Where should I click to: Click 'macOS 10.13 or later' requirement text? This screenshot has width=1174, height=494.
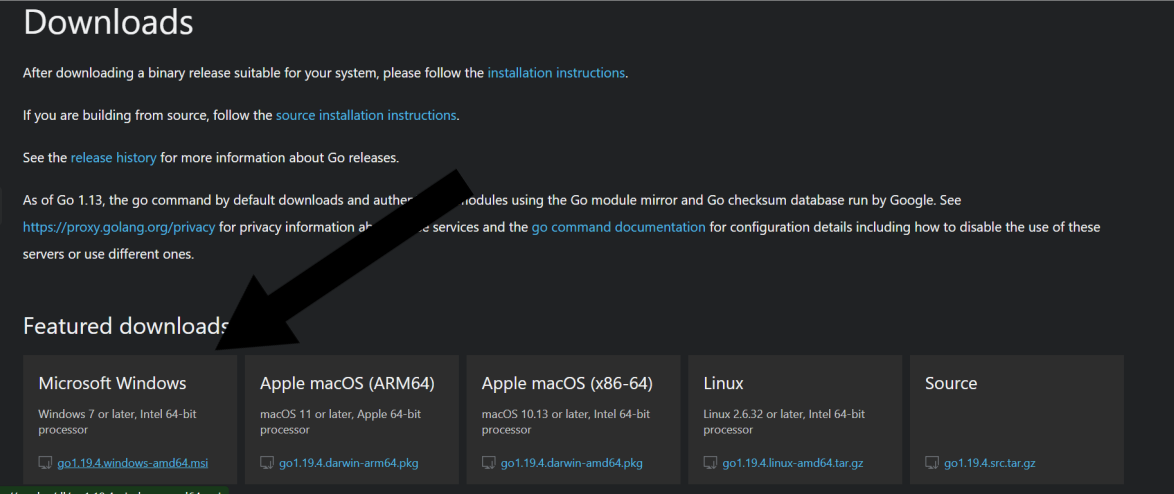pyautogui.click(x=565, y=421)
